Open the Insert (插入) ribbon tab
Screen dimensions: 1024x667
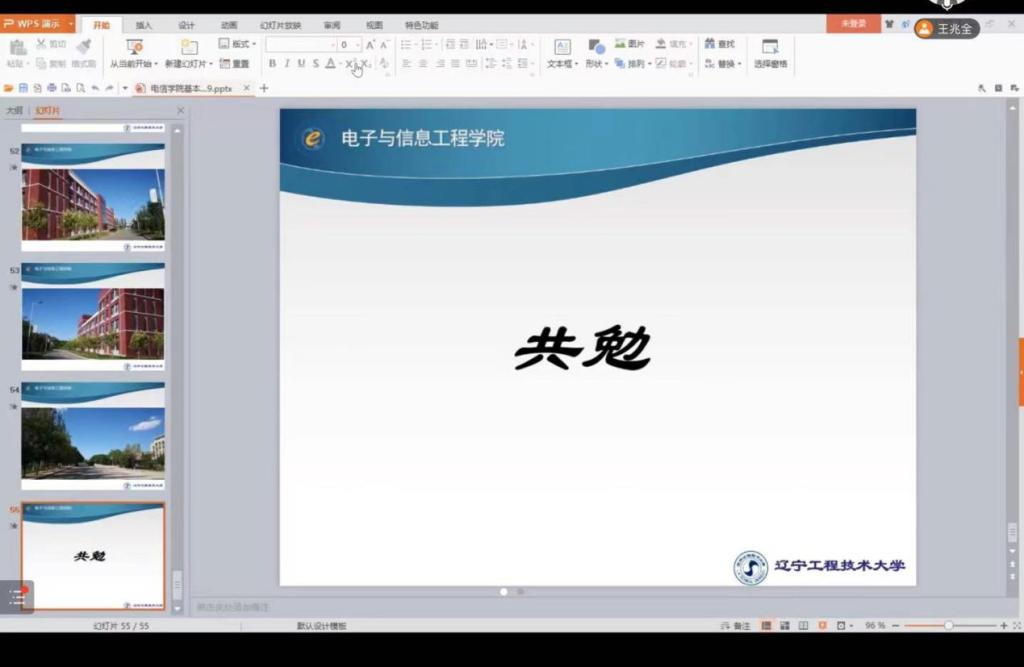tap(144, 25)
